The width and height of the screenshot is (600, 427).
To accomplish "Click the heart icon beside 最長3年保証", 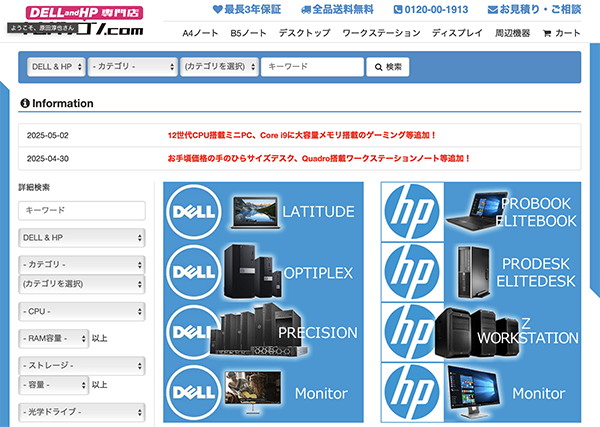I will point(217,10).
